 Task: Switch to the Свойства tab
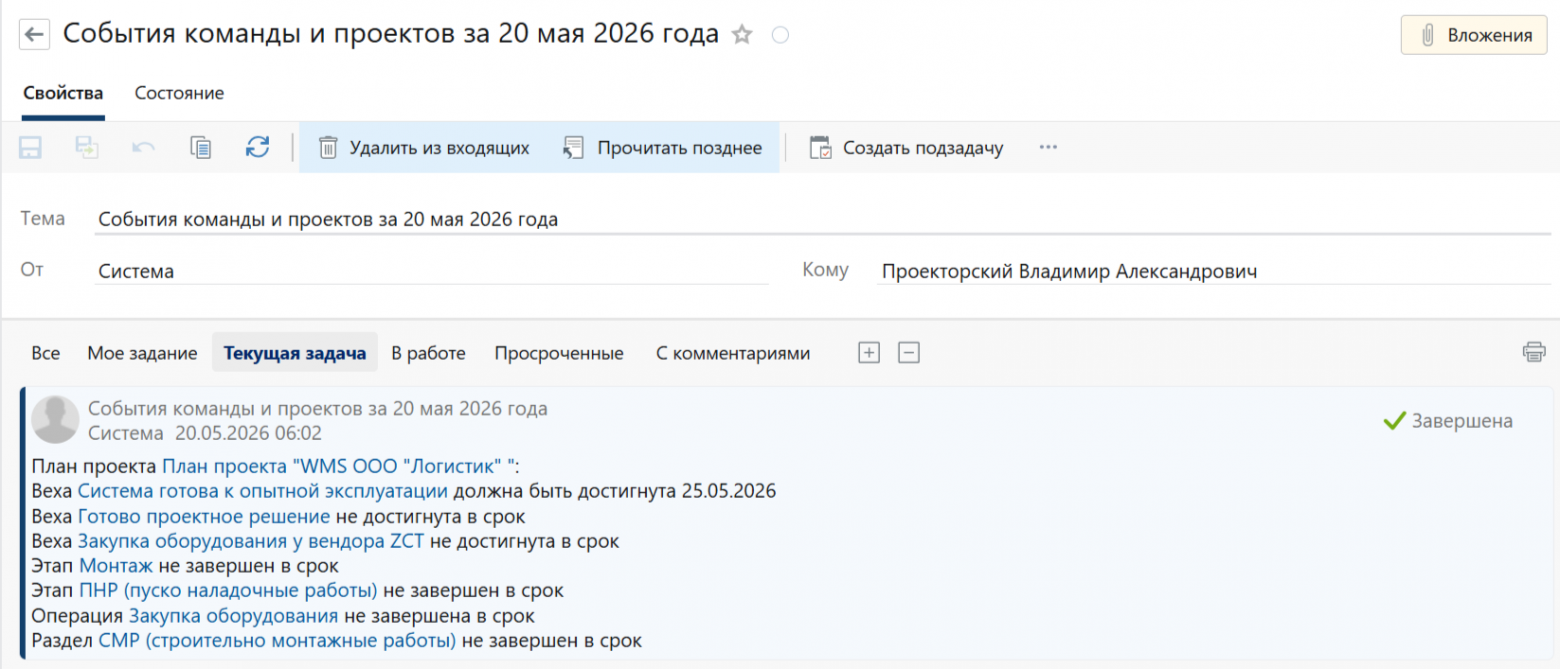point(63,93)
